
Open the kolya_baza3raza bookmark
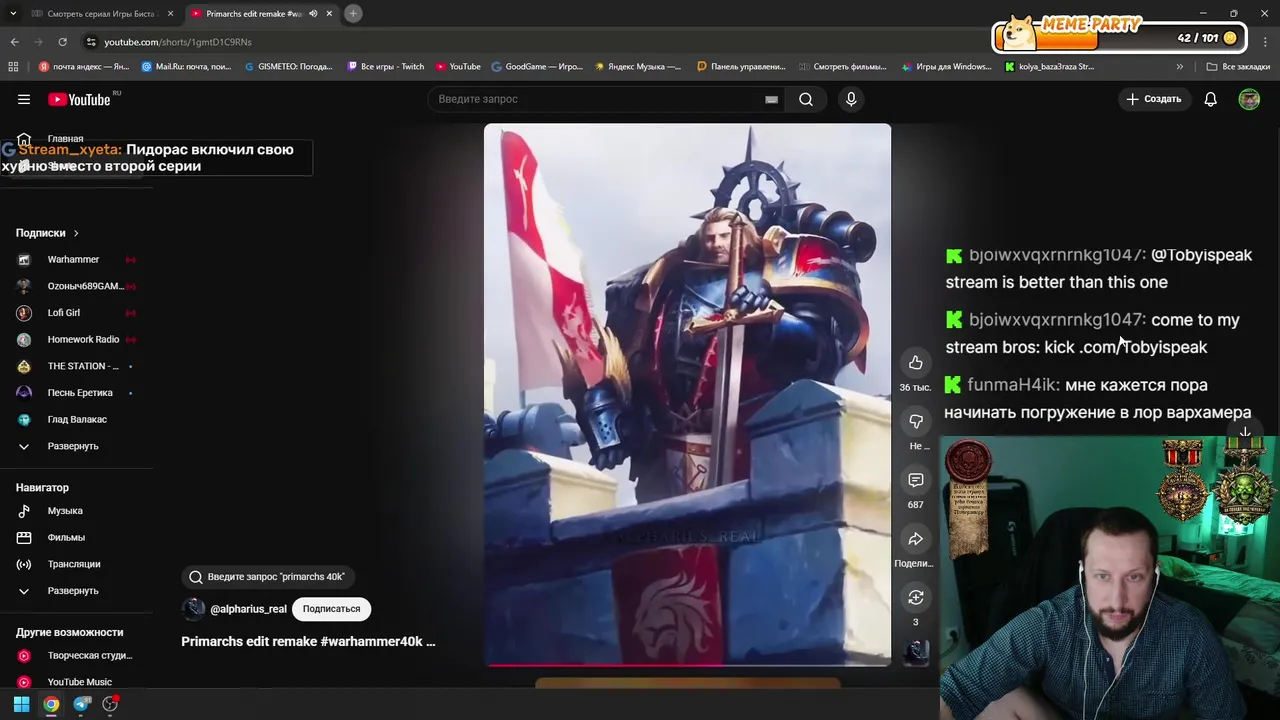(1049, 67)
